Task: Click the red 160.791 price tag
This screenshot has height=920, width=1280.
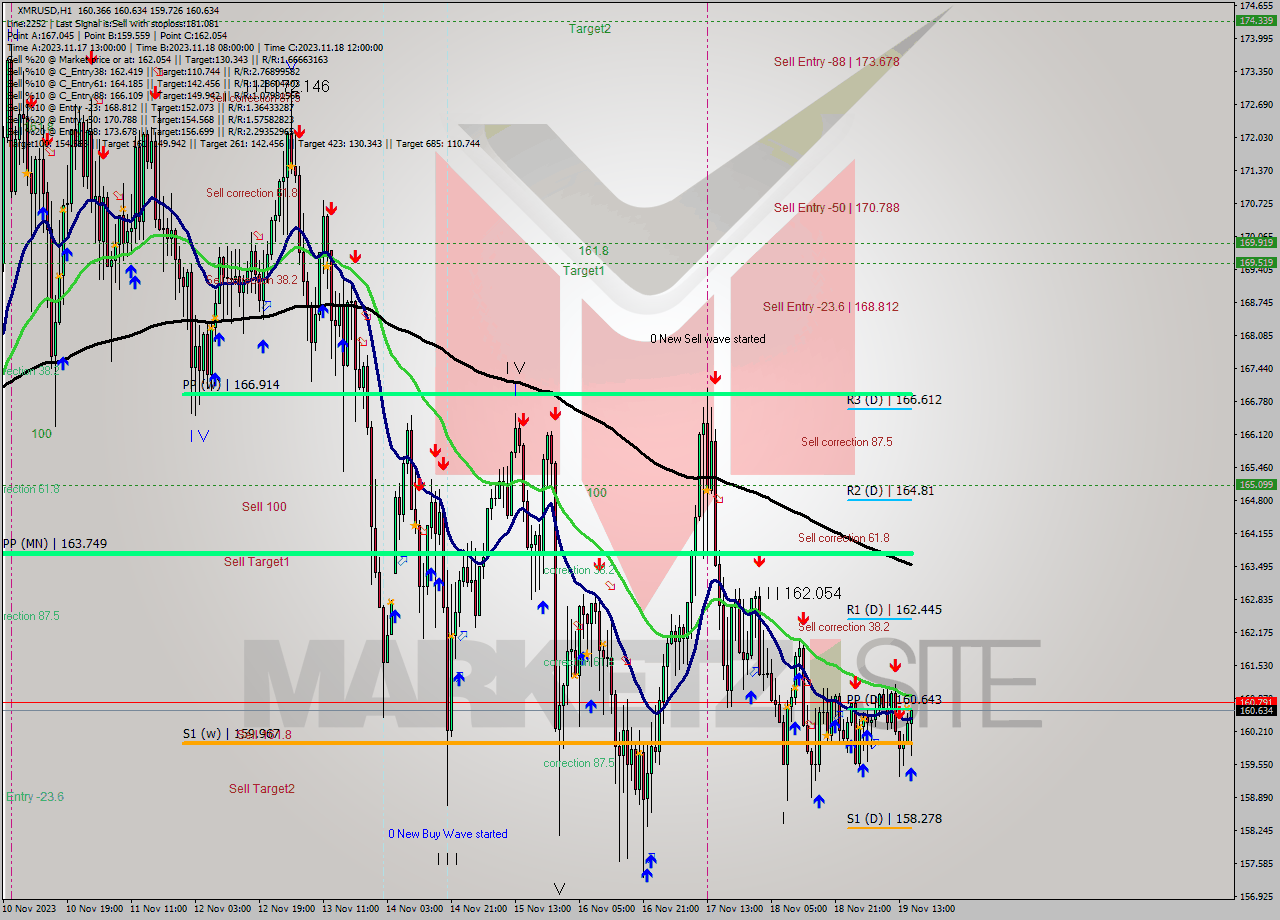Action: pyautogui.click(x=1256, y=701)
